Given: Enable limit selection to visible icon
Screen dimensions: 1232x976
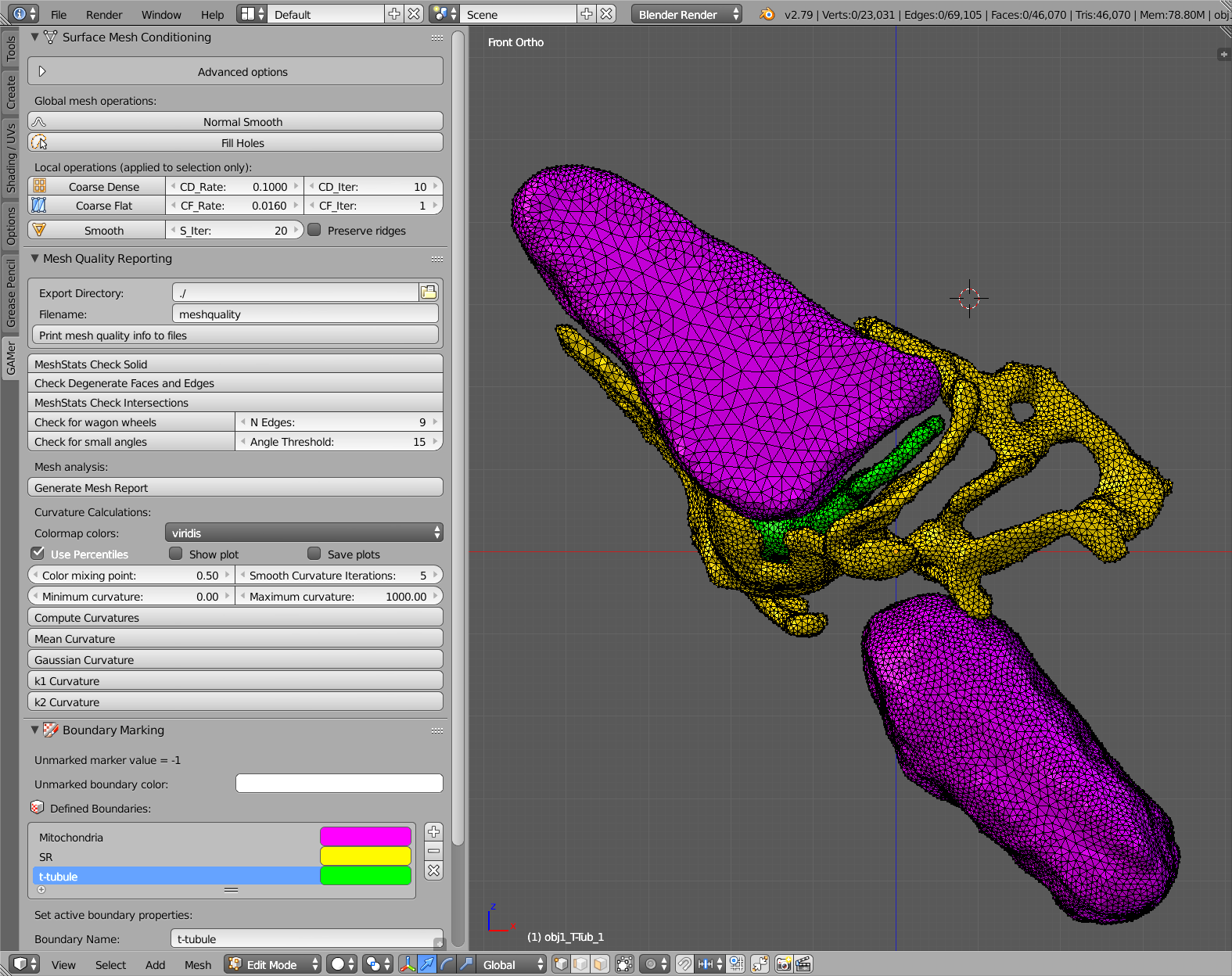Looking at the screenshot, I should click(x=624, y=964).
